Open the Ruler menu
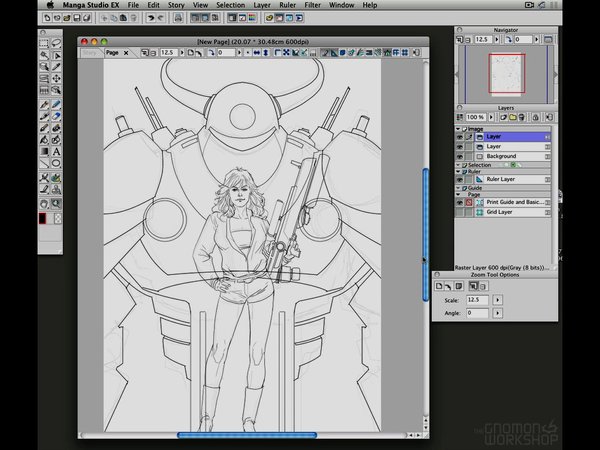Screen dimensions: 600x450 tap(287, 5)
